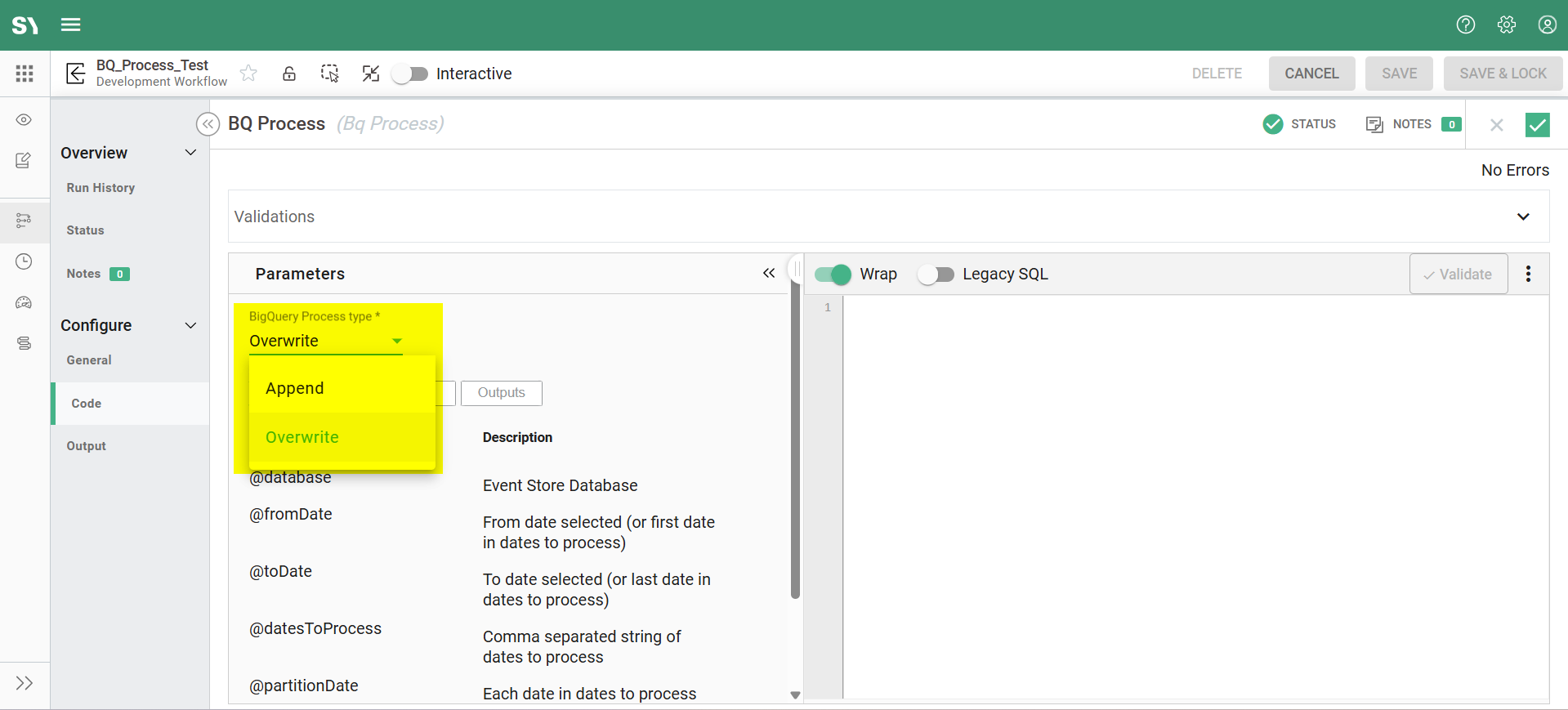Mark workflow as favorite with star icon
1568x710 pixels.
tap(248, 74)
